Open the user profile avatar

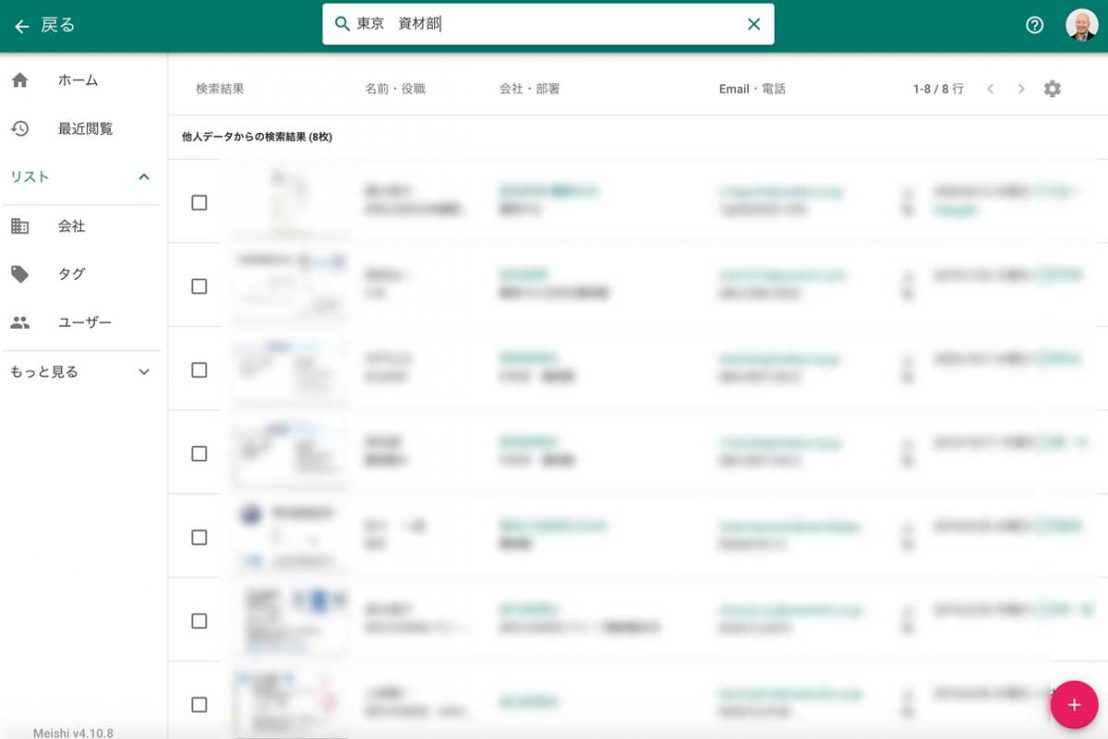pos(1081,25)
